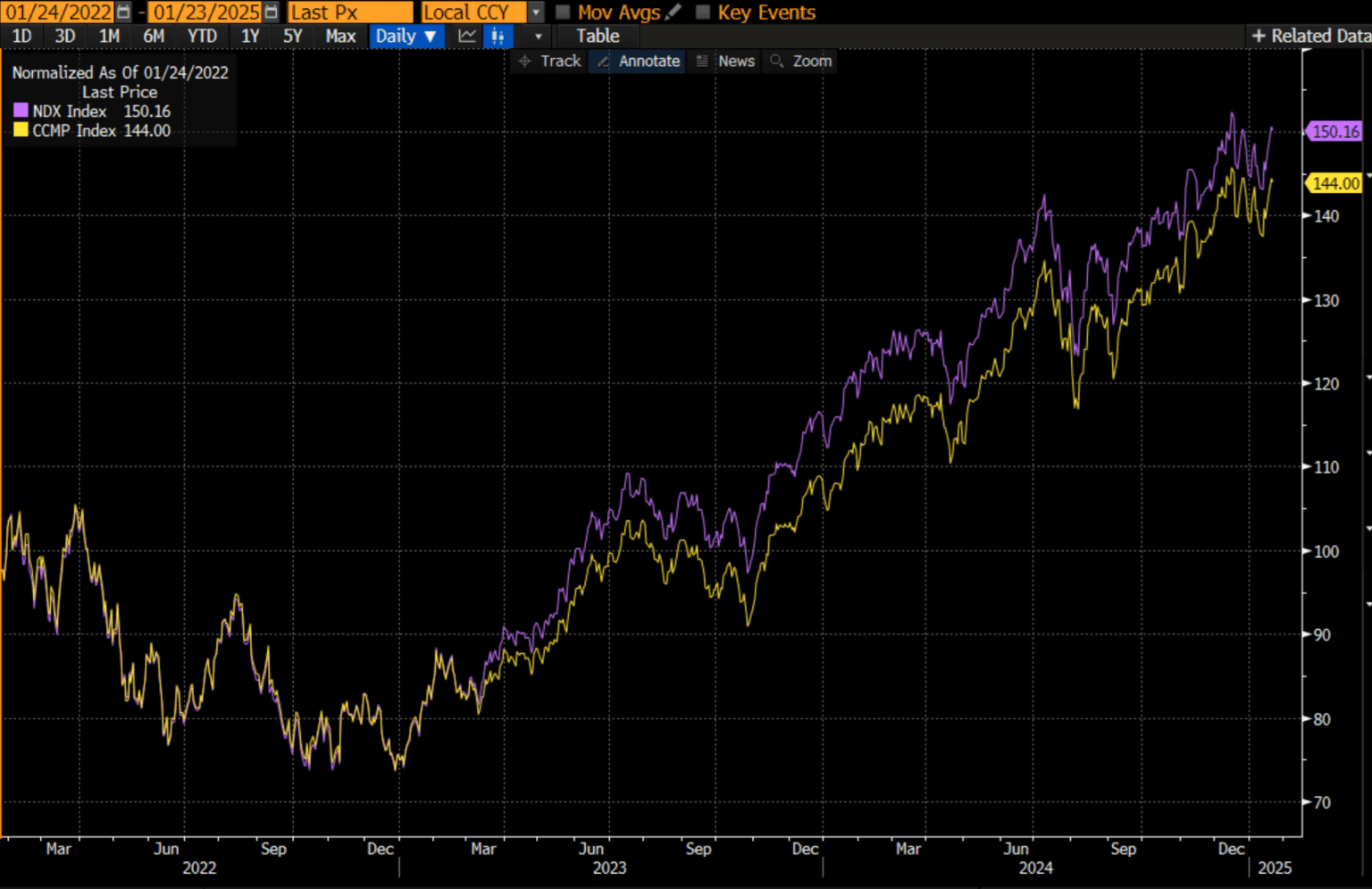Click Related Data button
The height and width of the screenshot is (889, 1372).
pyautogui.click(x=1310, y=36)
